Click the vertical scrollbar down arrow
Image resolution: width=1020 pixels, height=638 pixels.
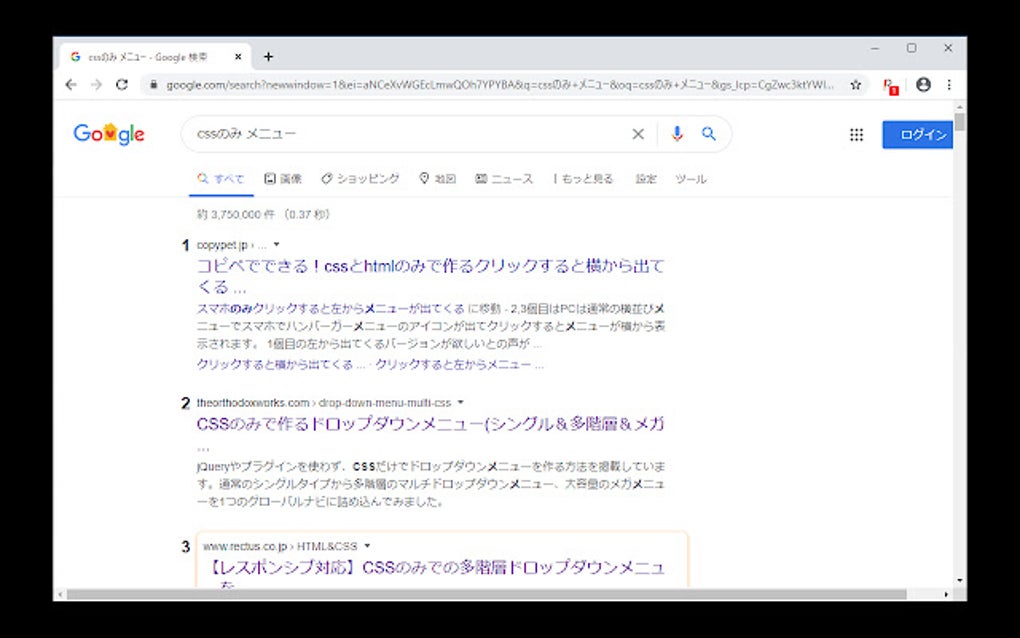pos(960,580)
